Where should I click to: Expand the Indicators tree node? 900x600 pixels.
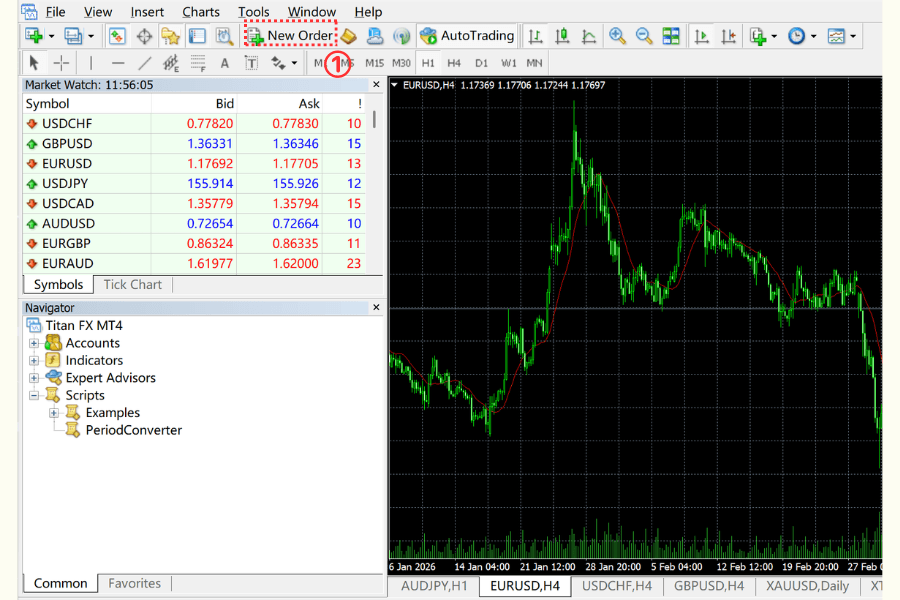[34, 361]
